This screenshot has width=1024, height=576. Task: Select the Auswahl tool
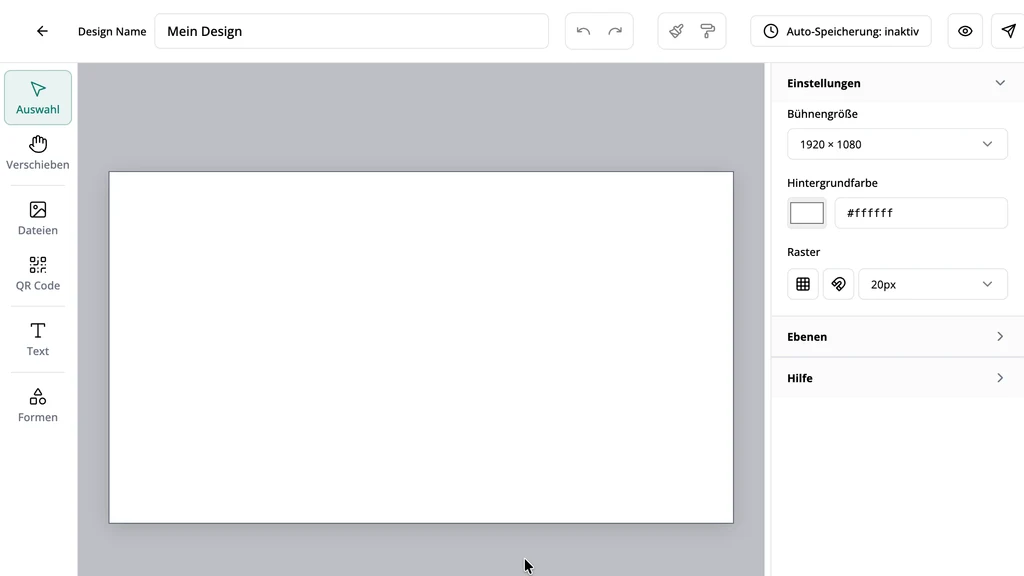[38, 97]
